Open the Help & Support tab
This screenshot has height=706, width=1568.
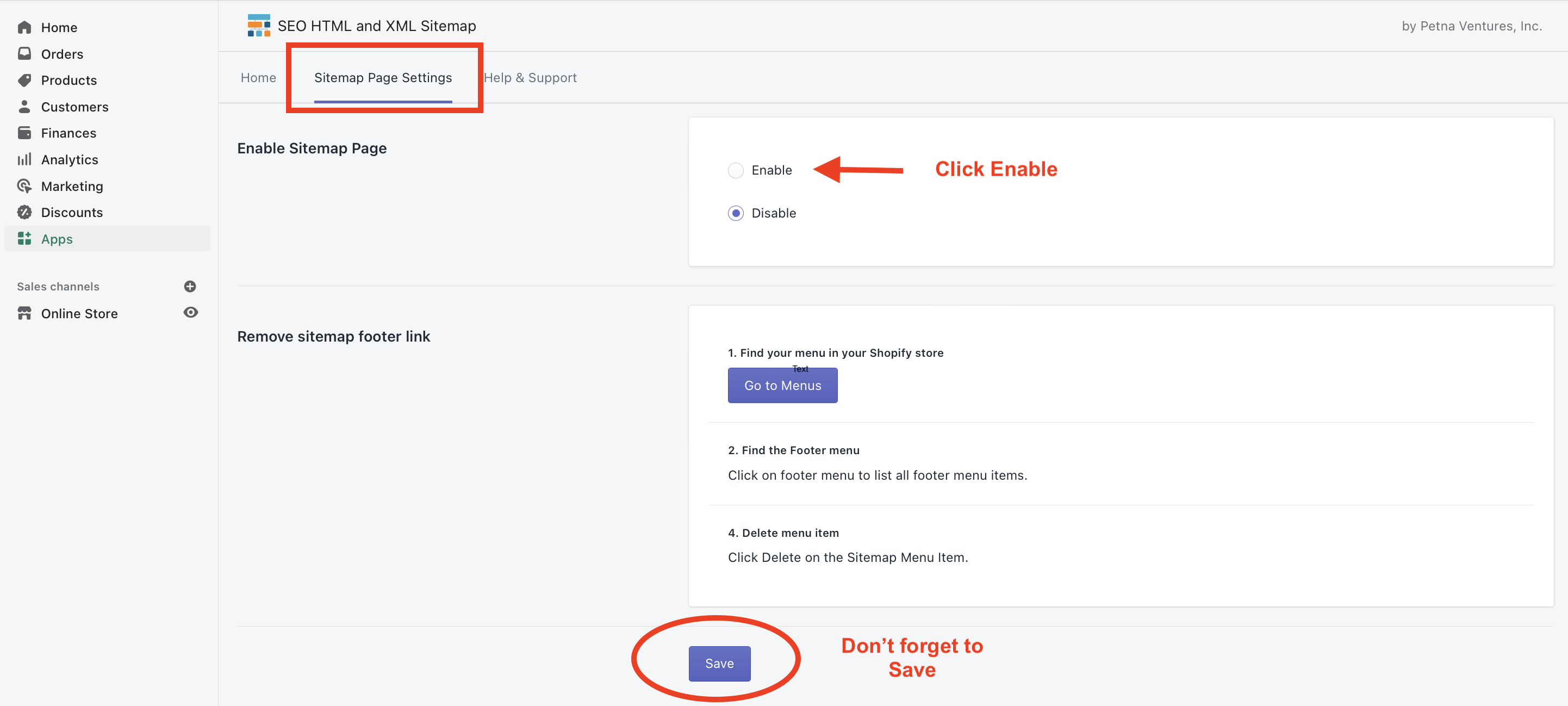pos(530,78)
